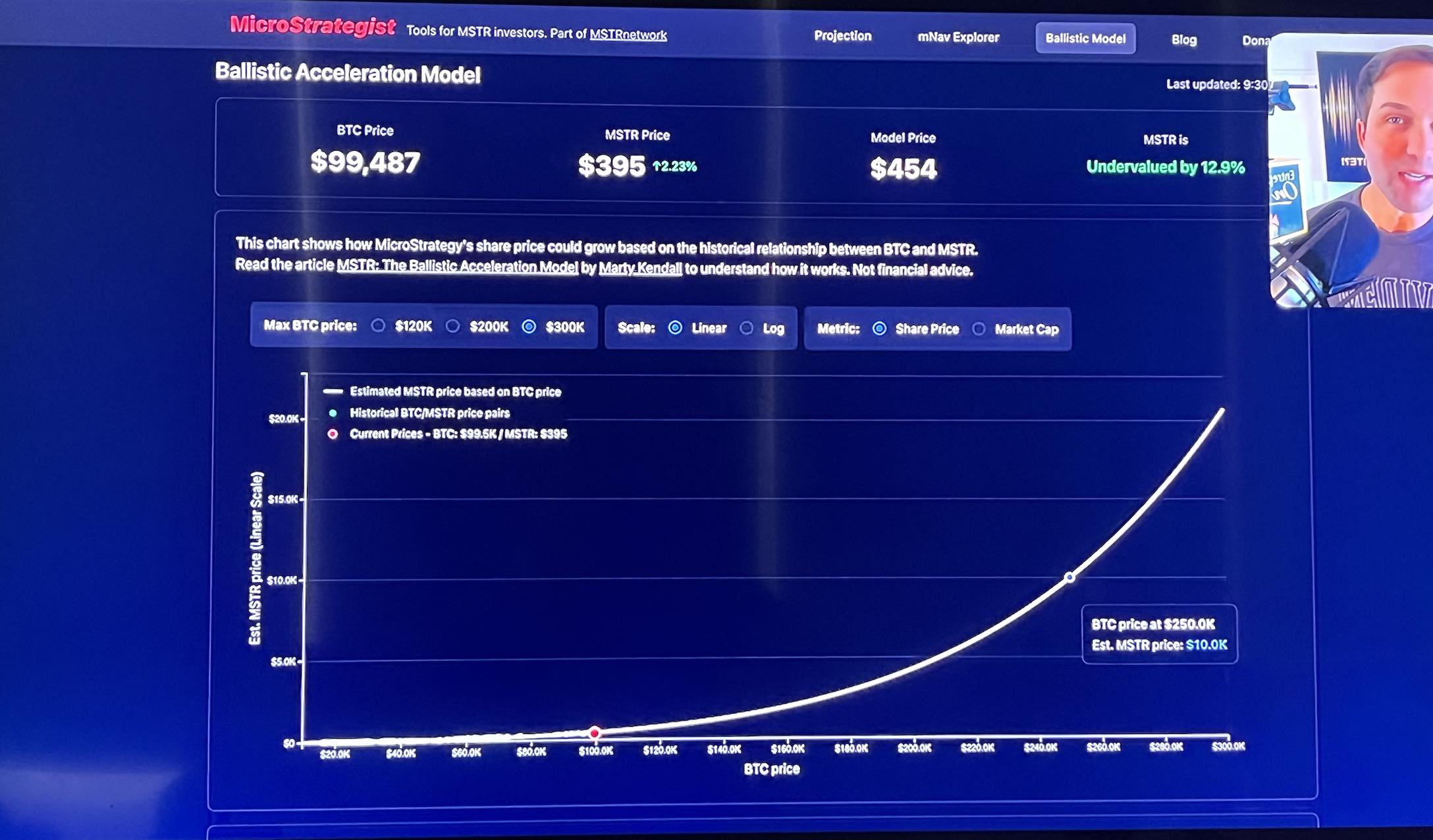Click the Ballistic Acceleration Model heading
The image size is (1433, 840).
tap(348, 73)
